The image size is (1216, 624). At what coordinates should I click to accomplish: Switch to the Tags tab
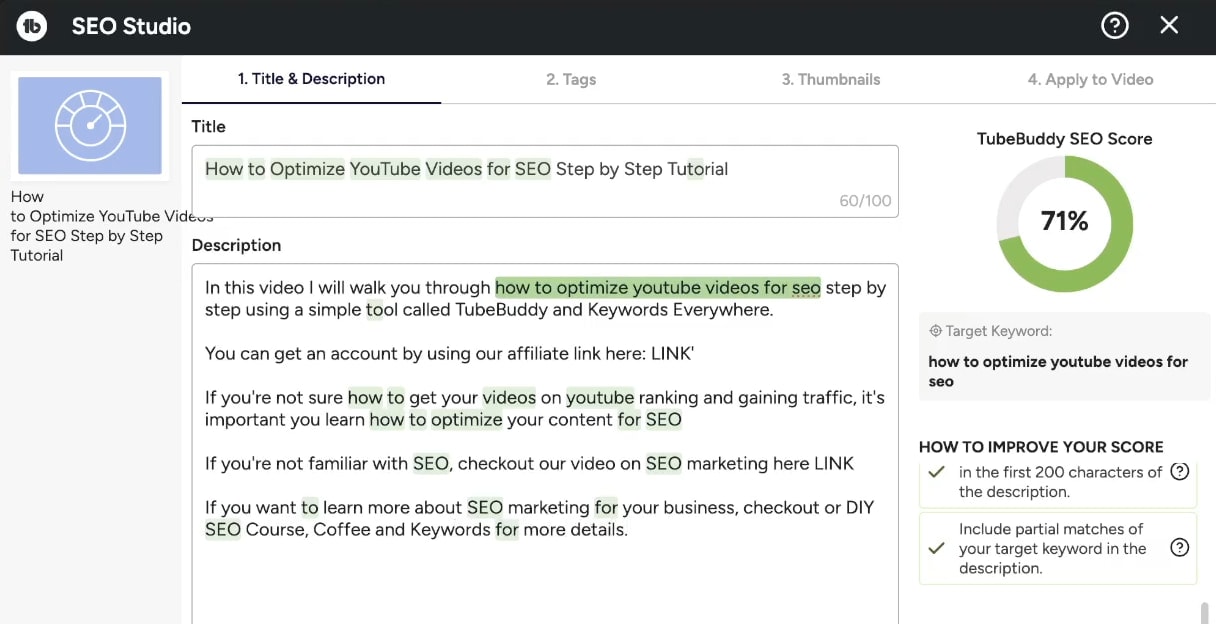[571, 80]
